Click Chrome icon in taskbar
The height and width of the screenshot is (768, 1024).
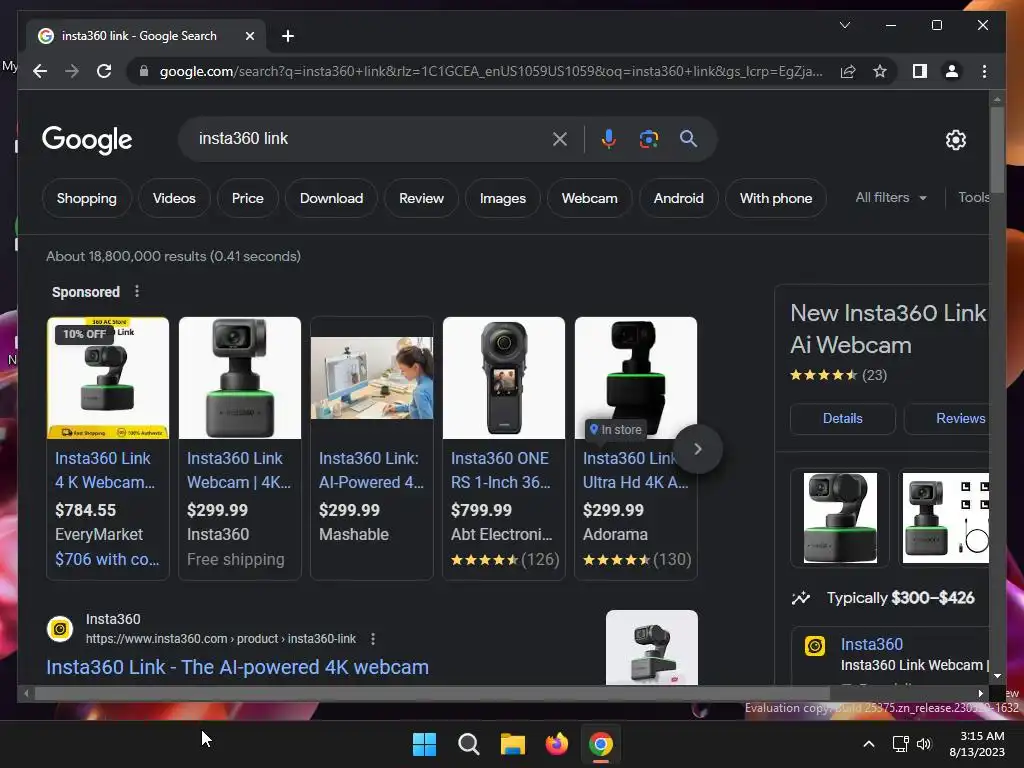click(x=601, y=744)
